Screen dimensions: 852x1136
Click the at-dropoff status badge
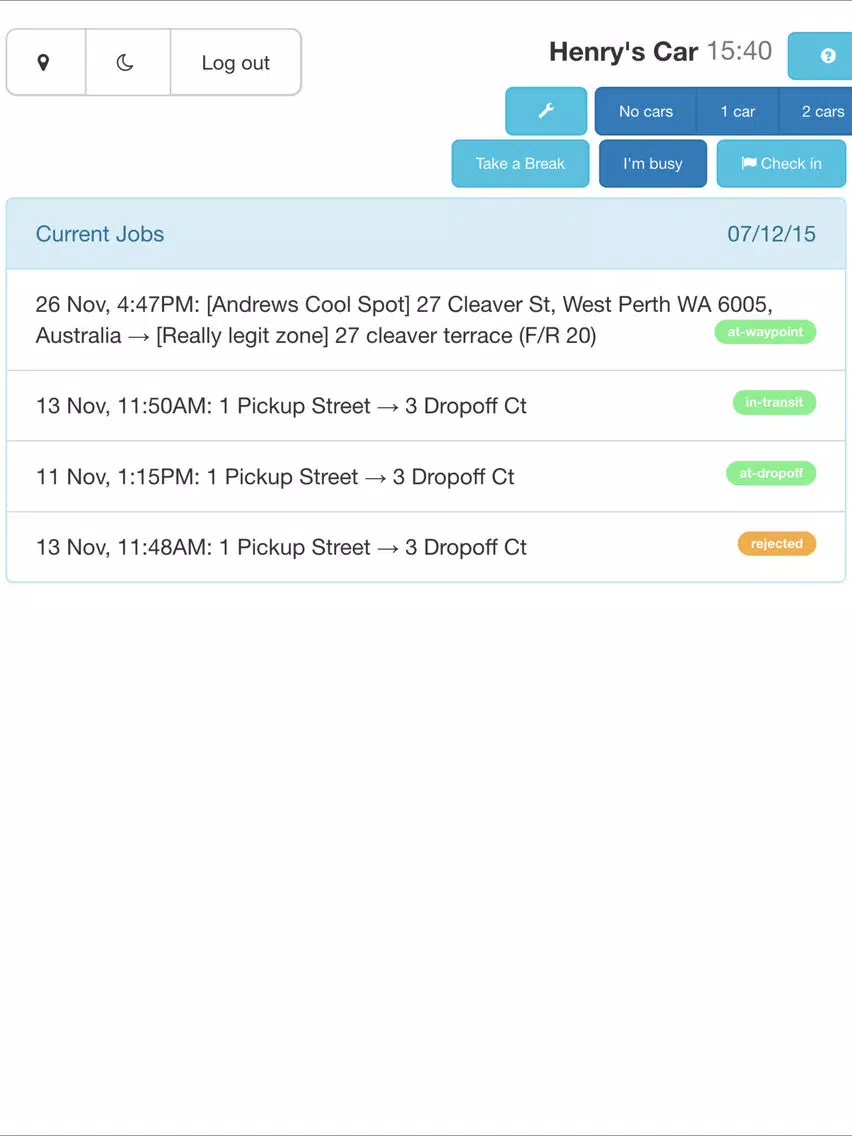(771, 473)
